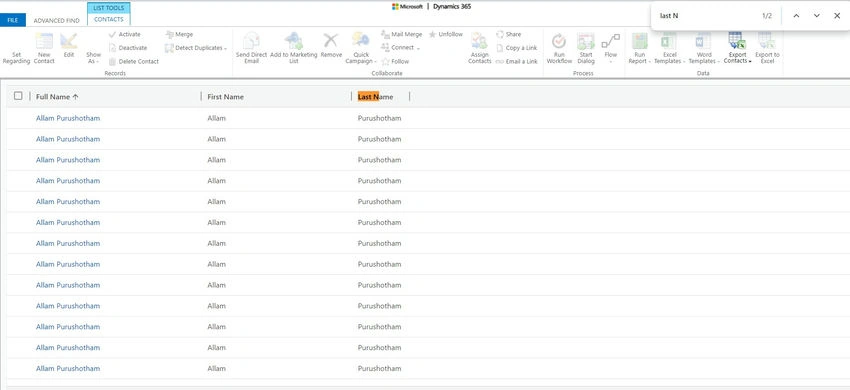Click Copy a Link
850x390 pixels.
click(x=517, y=48)
